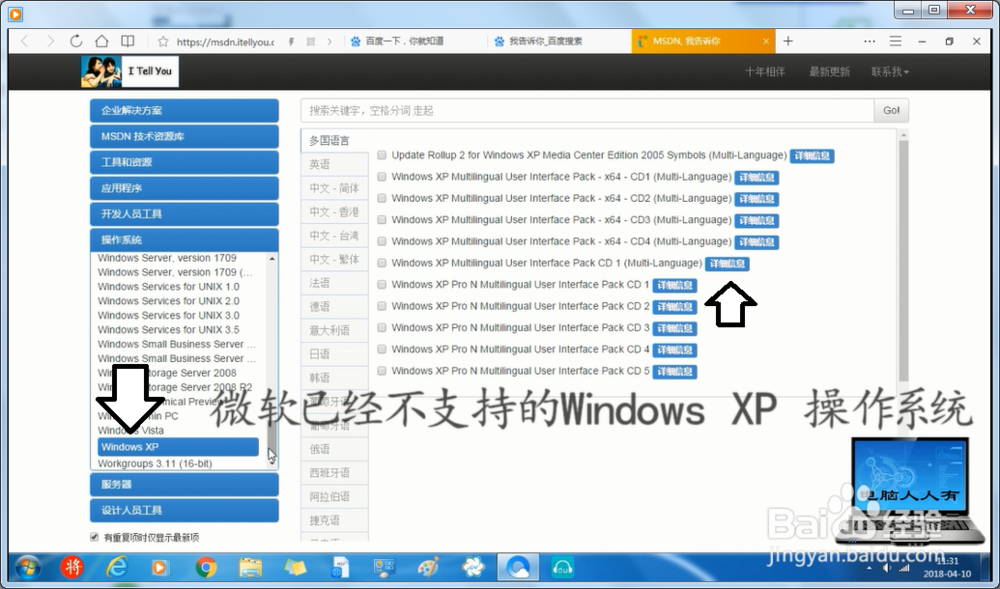Check MUI Pack x64 CD1 item

pos(382,177)
